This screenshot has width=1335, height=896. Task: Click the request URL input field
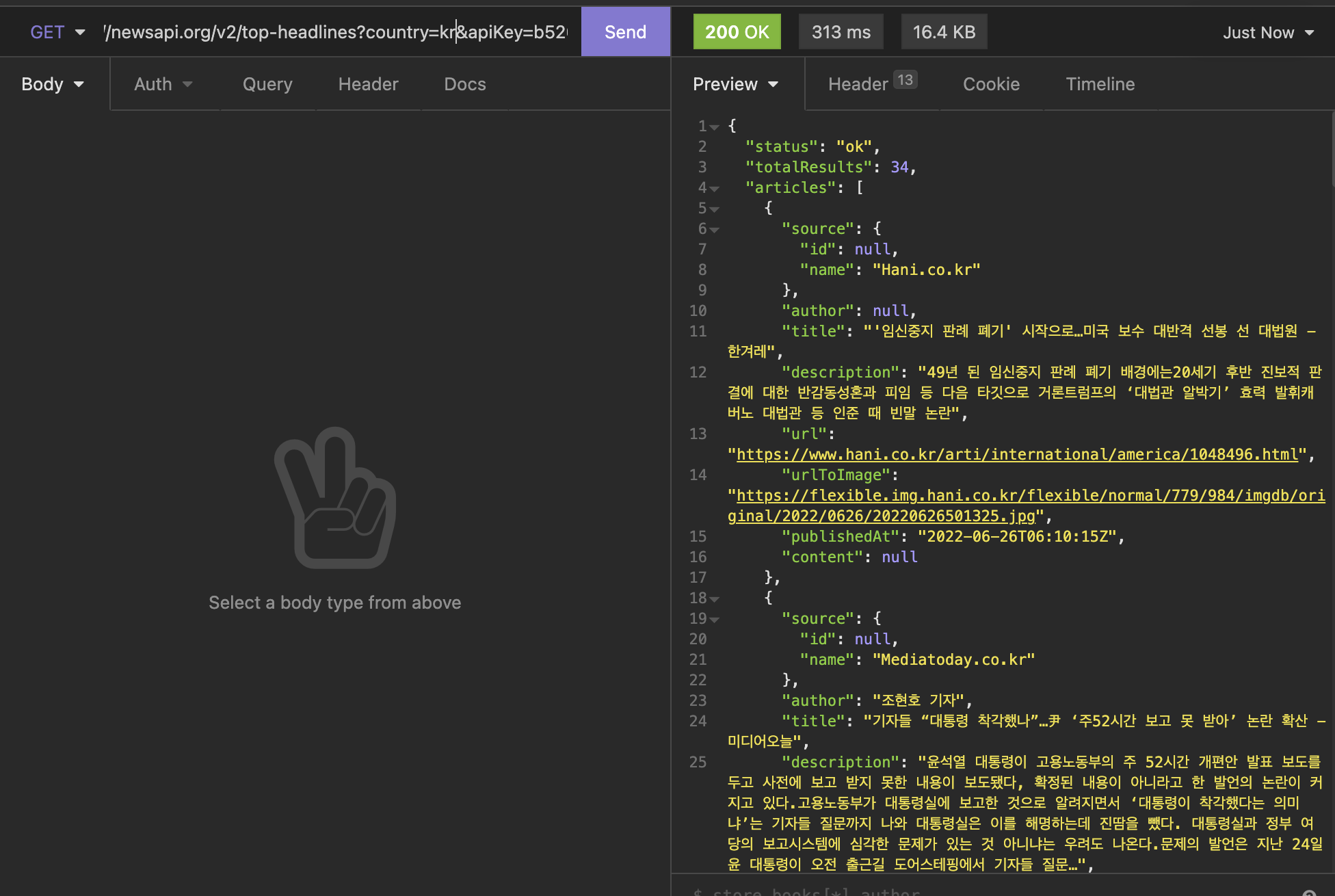tap(335, 32)
